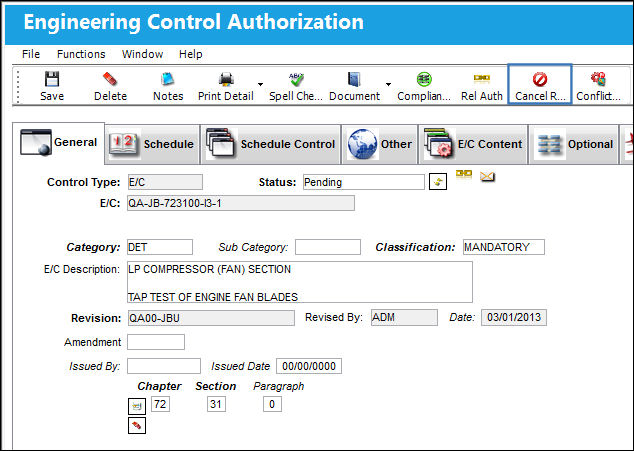Image resolution: width=634 pixels, height=451 pixels.
Task: Expand the Document dropdown arrow
Action: click(388, 85)
